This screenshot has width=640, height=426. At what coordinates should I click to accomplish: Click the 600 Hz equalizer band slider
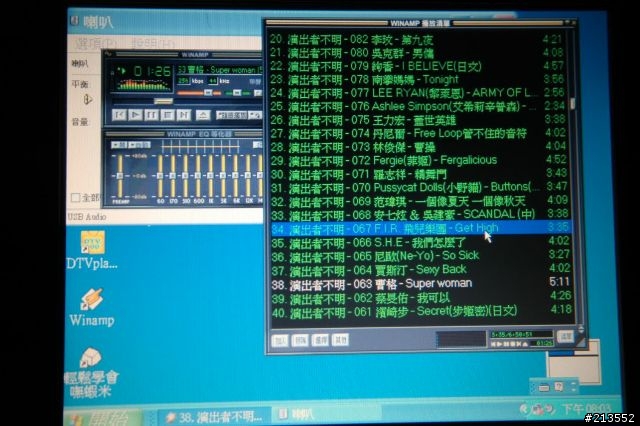198,175
